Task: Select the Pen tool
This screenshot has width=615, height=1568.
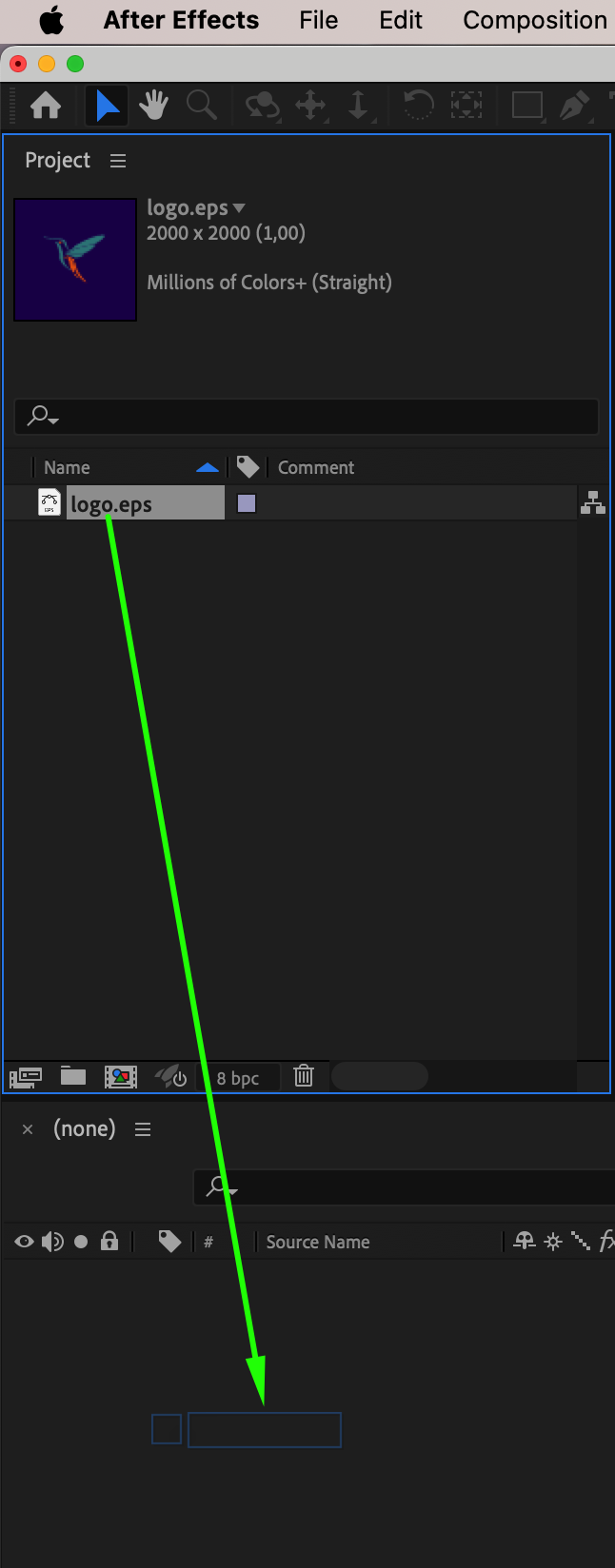Action: [x=574, y=106]
